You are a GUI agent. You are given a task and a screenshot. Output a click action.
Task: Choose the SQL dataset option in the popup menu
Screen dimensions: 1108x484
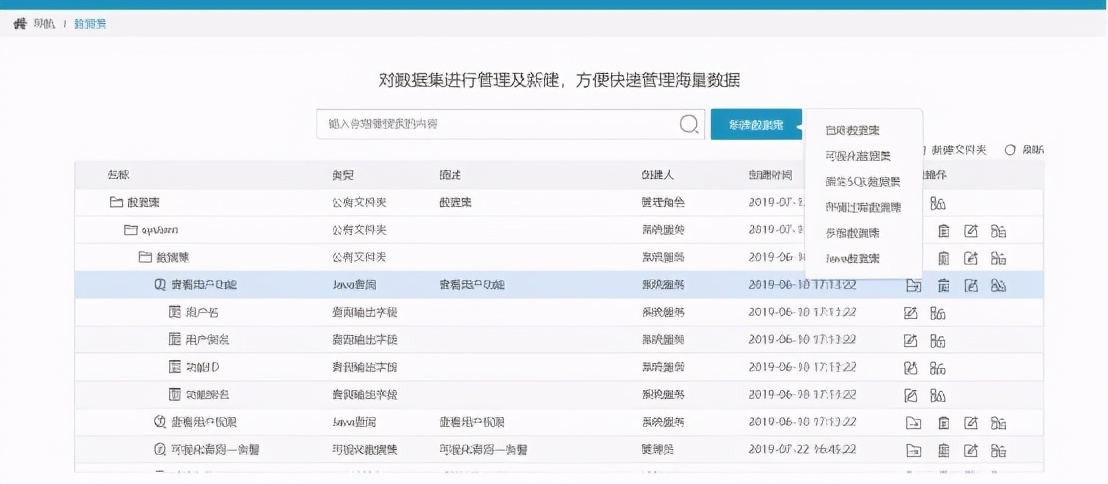(x=863, y=182)
